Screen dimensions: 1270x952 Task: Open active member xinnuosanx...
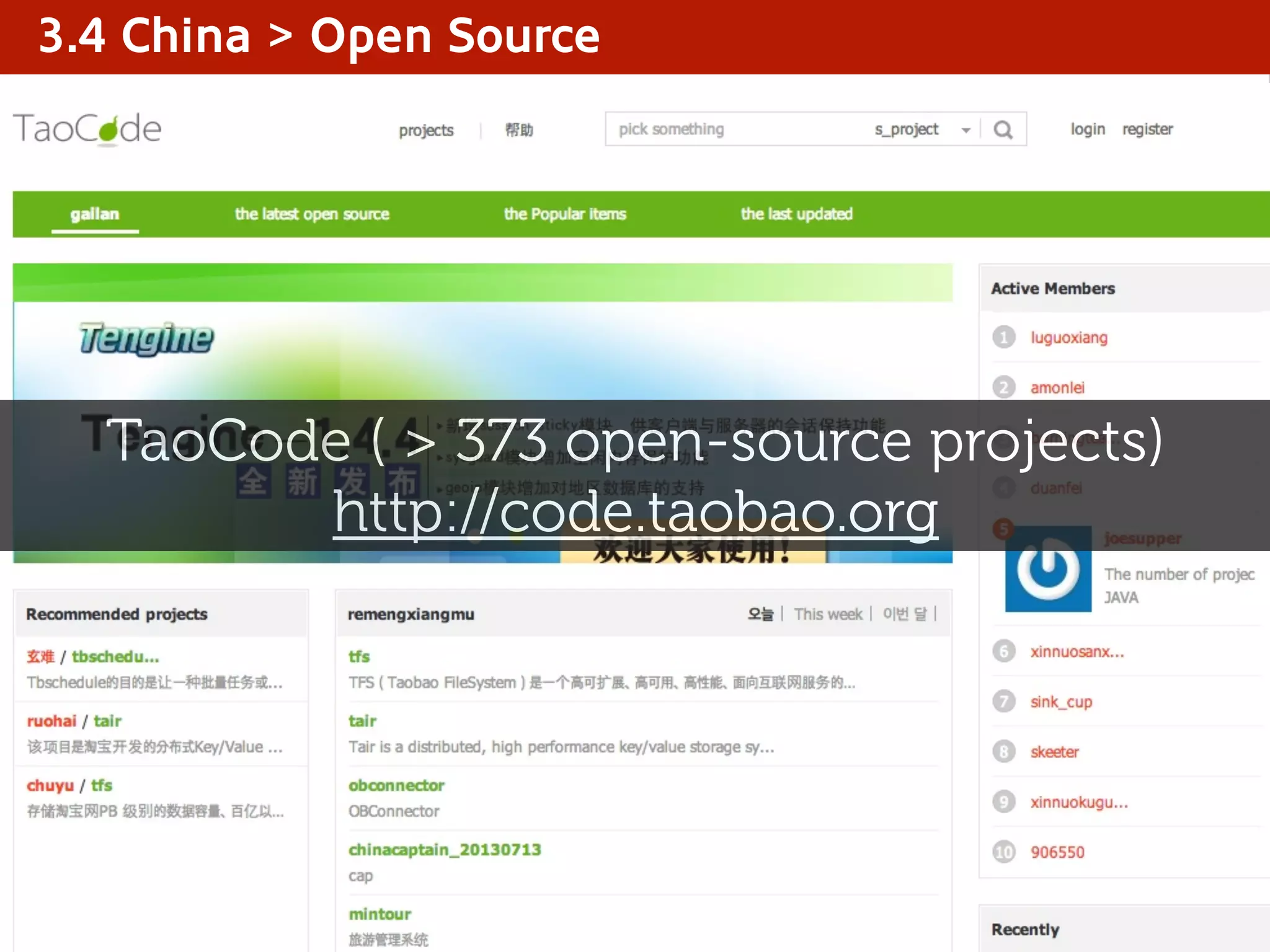point(1077,652)
